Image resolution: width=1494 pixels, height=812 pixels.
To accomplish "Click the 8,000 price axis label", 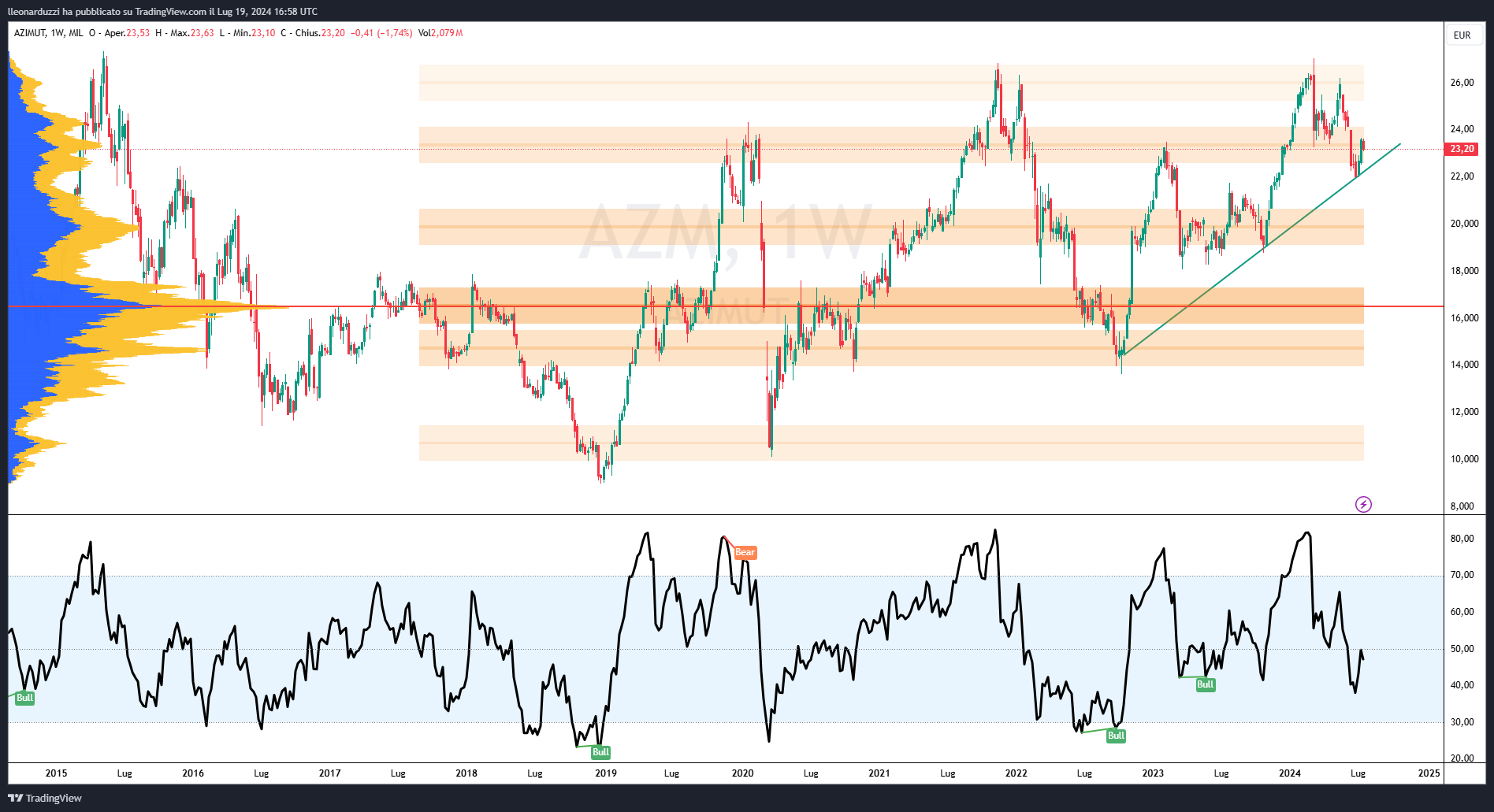I will point(1462,506).
